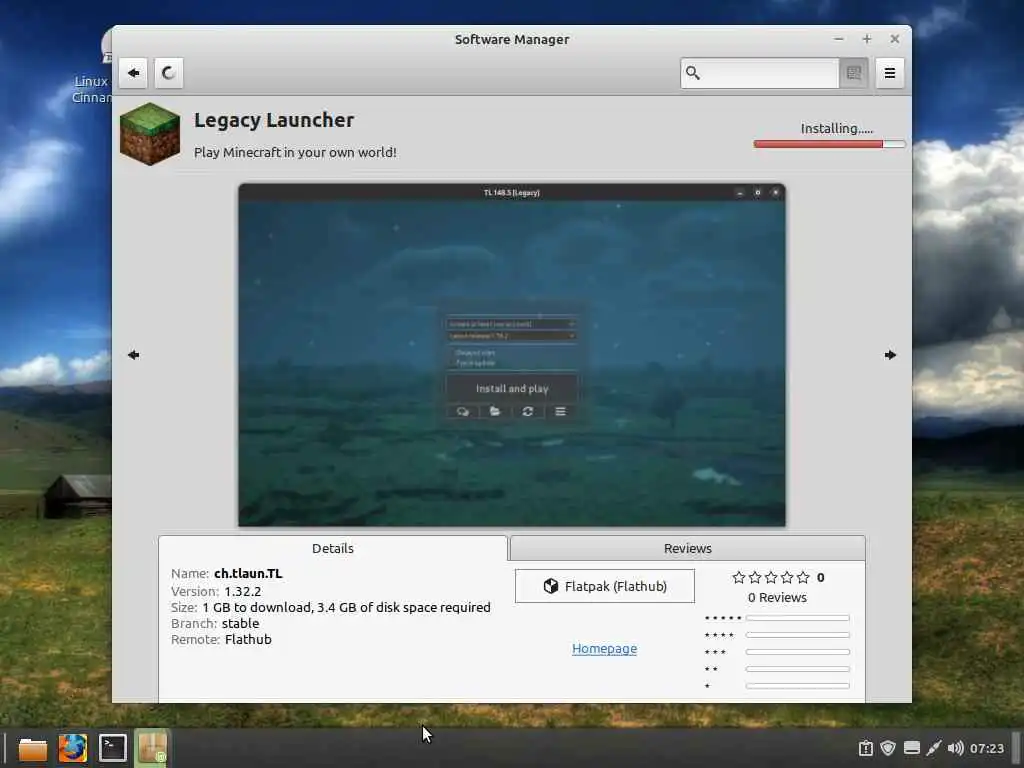Open file manager folder icon in taskbar
Screen dimensions: 1024x768
tap(33, 748)
